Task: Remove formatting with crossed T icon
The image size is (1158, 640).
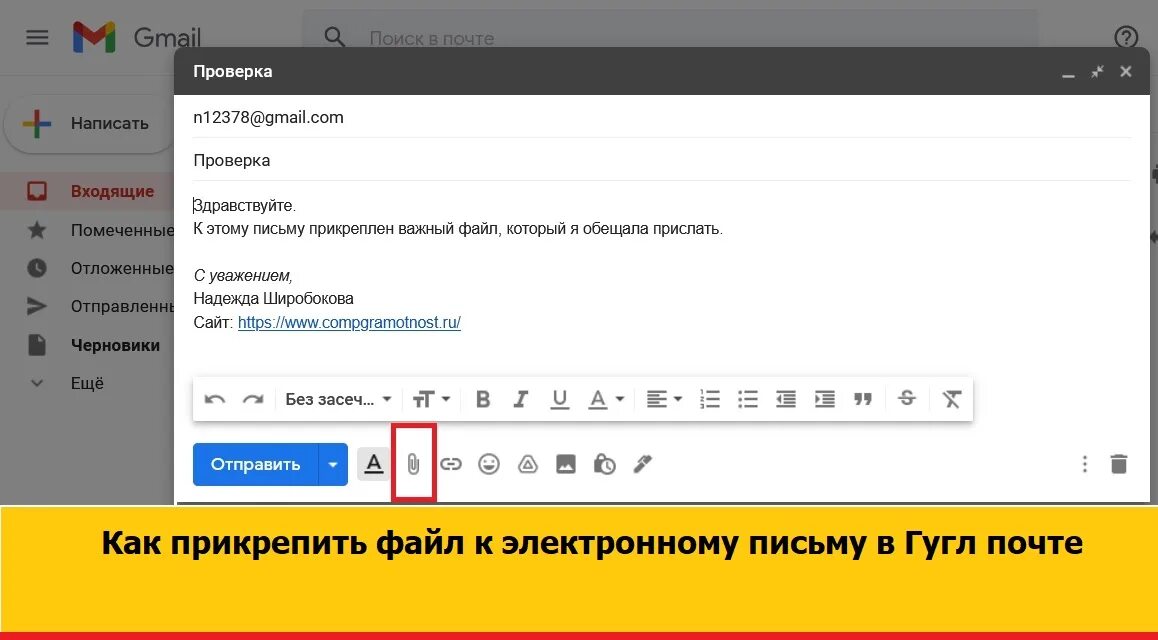Action: coord(951,399)
